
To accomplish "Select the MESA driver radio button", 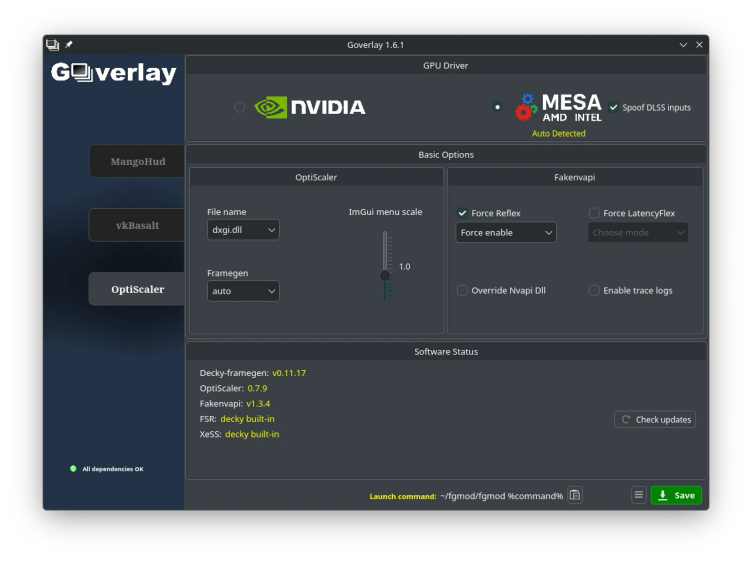I will [x=498, y=107].
